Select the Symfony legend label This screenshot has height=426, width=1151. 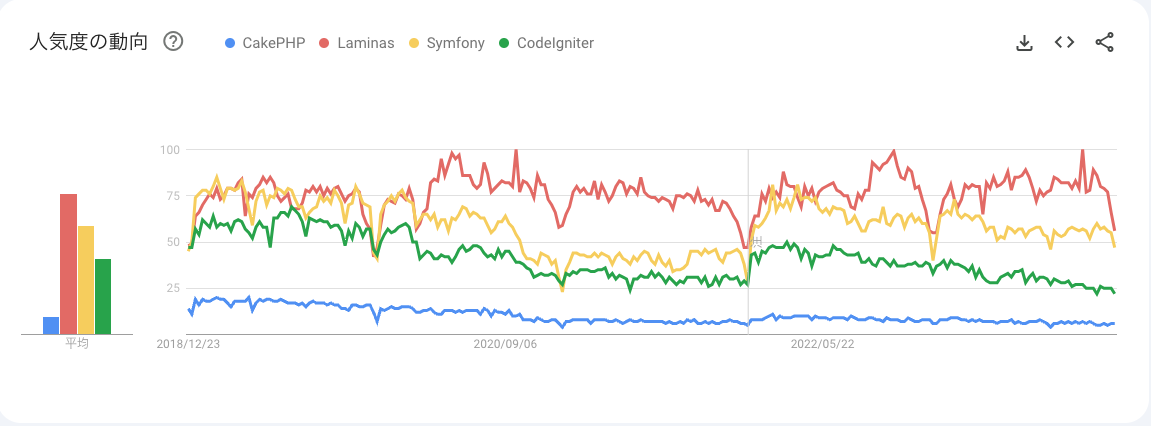(x=455, y=43)
